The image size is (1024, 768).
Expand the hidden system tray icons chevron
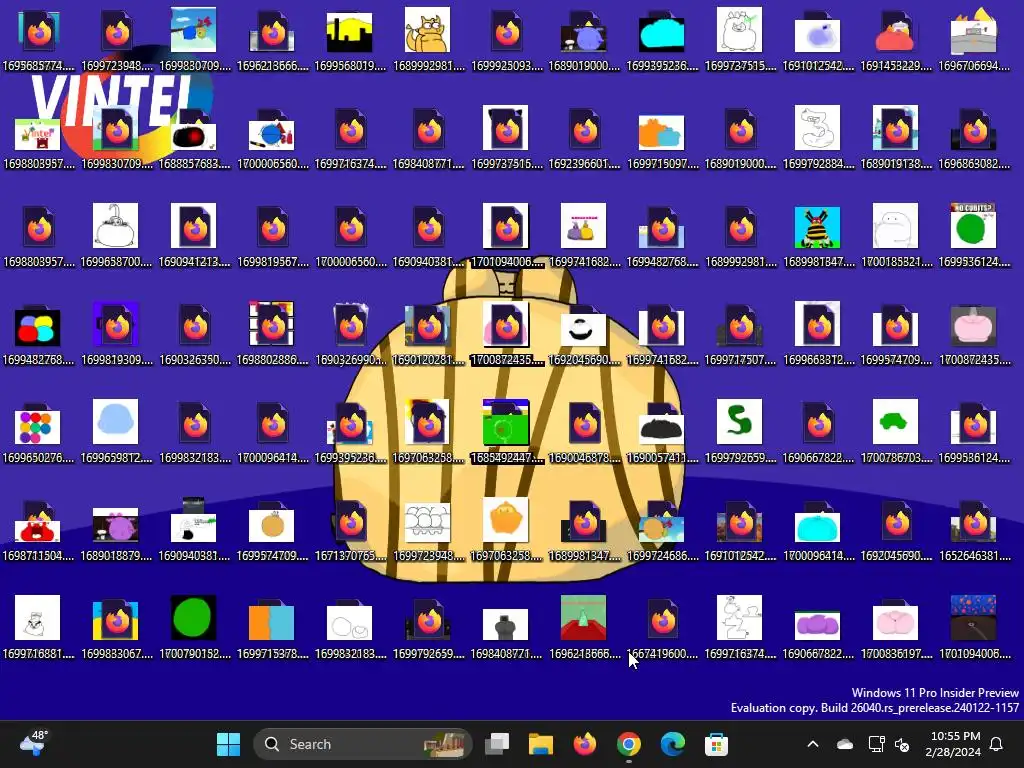[812, 744]
